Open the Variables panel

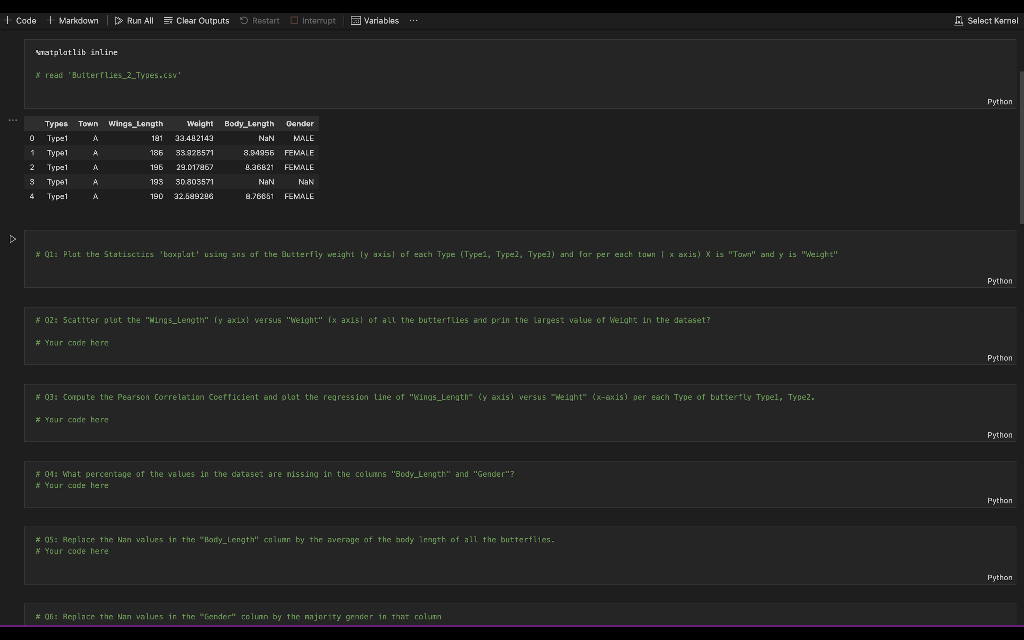point(374,20)
